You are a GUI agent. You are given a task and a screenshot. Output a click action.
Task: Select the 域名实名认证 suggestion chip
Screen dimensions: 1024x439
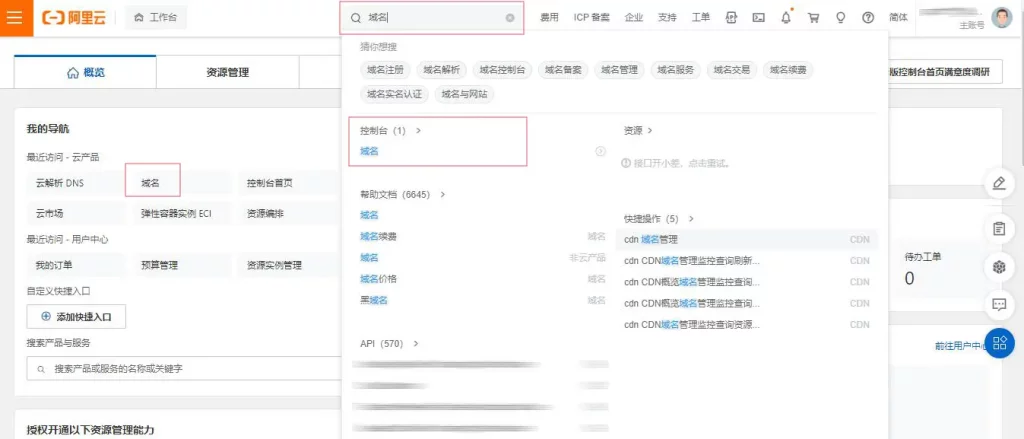pos(394,94)
